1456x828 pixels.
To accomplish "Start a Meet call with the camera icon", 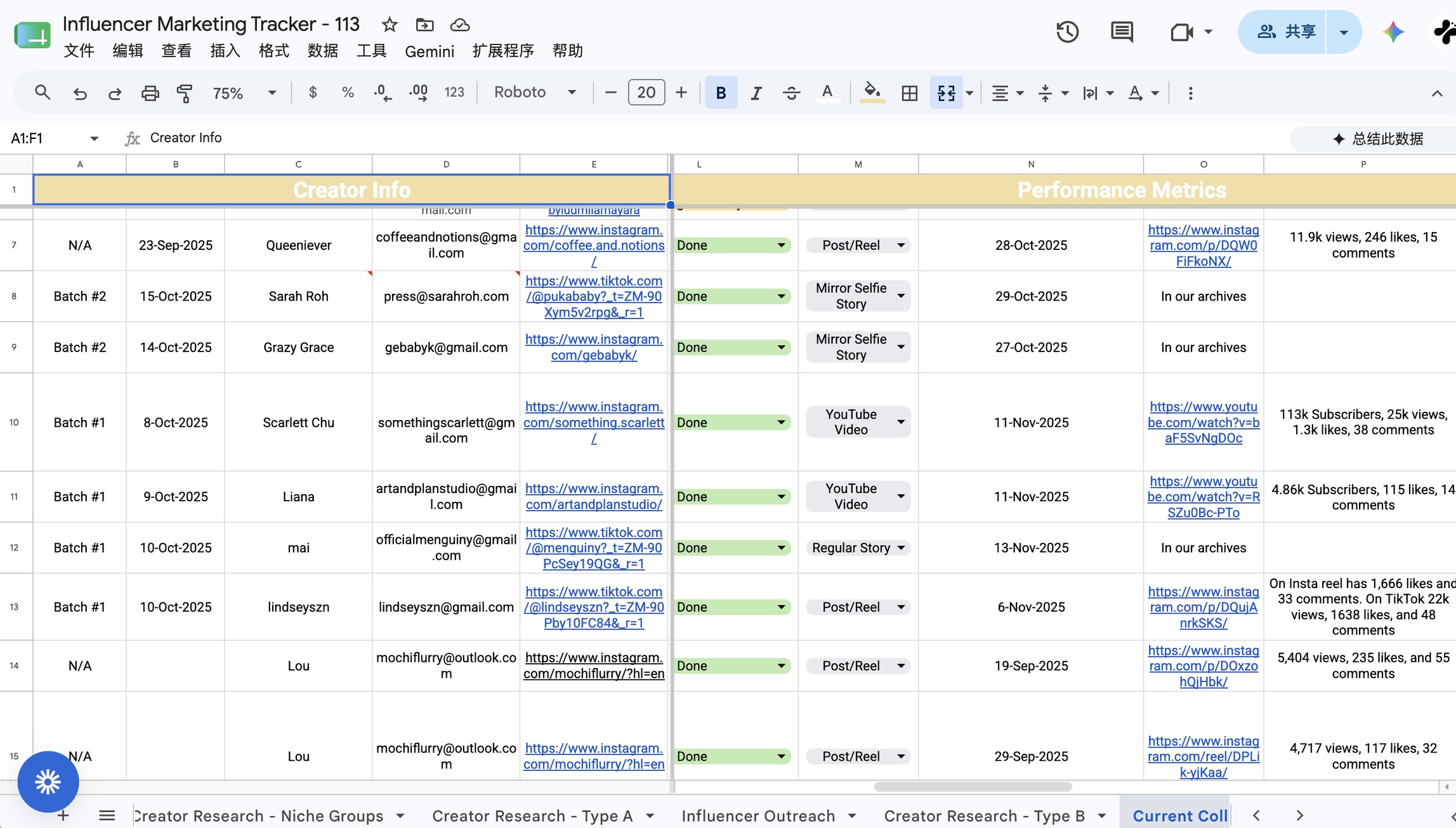I will [1182, 32].
